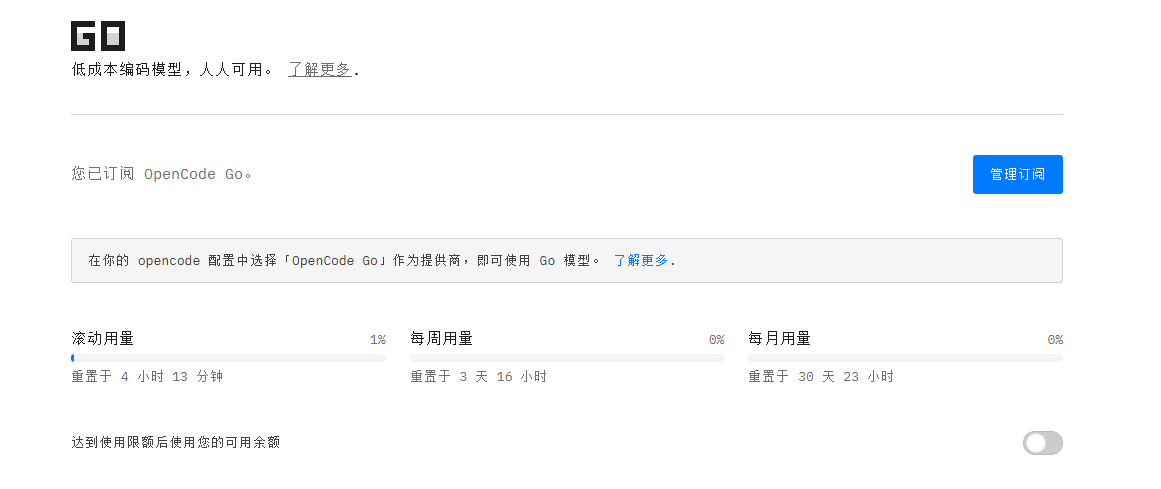Click 重置于 4 小时 13 分钟 text

[147, 376]
